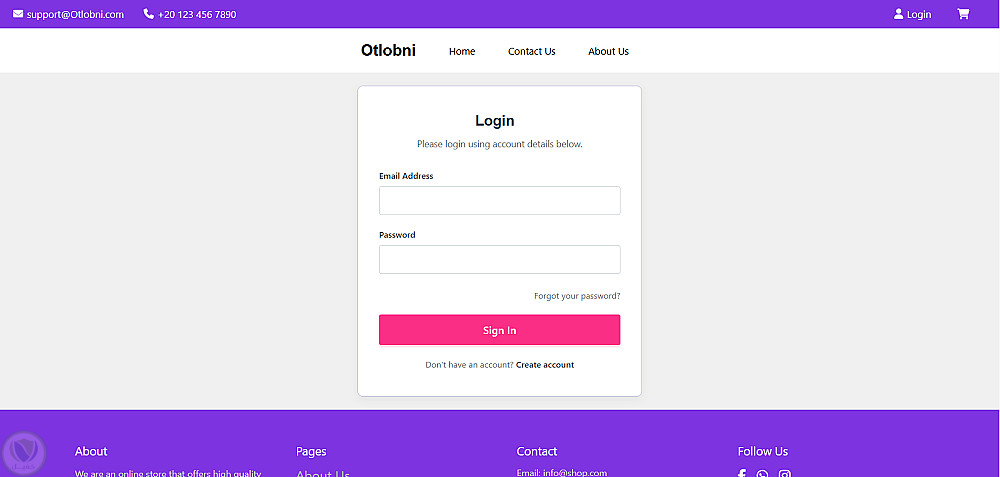Viewport: 1000px width, 477px height.
Task: Follow the Create account link
Action: point(545,365)
